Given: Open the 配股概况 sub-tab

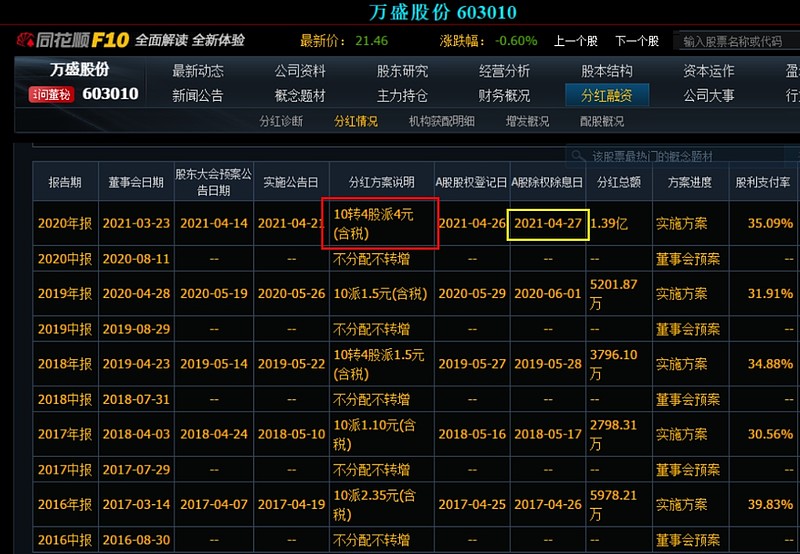Looking at the screenshot, I should [x=602, y=121].
